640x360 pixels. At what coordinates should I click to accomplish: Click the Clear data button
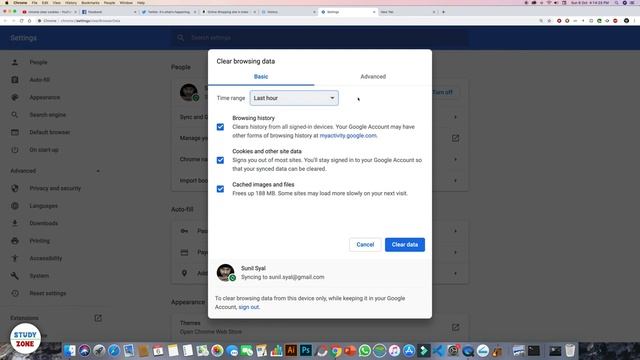point(404,244)
